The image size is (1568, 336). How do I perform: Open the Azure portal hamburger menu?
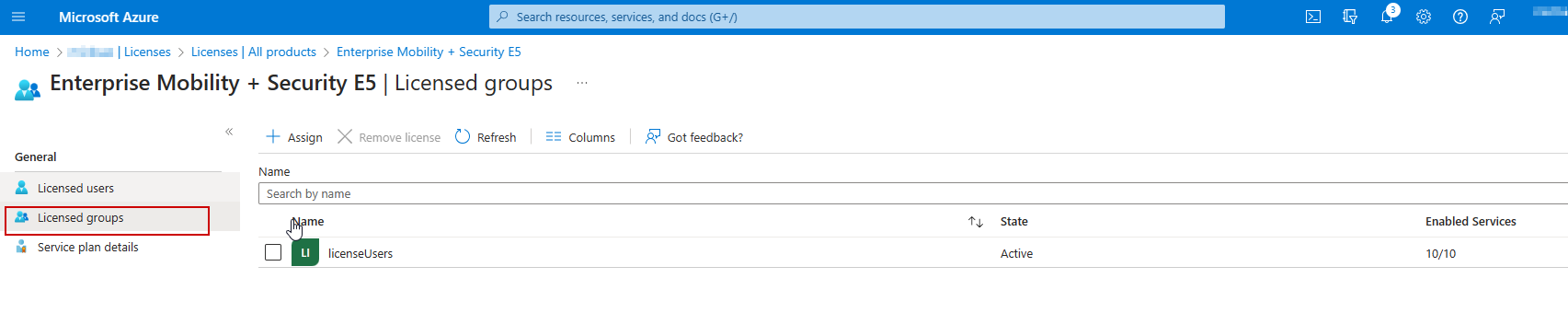[18, 17]
